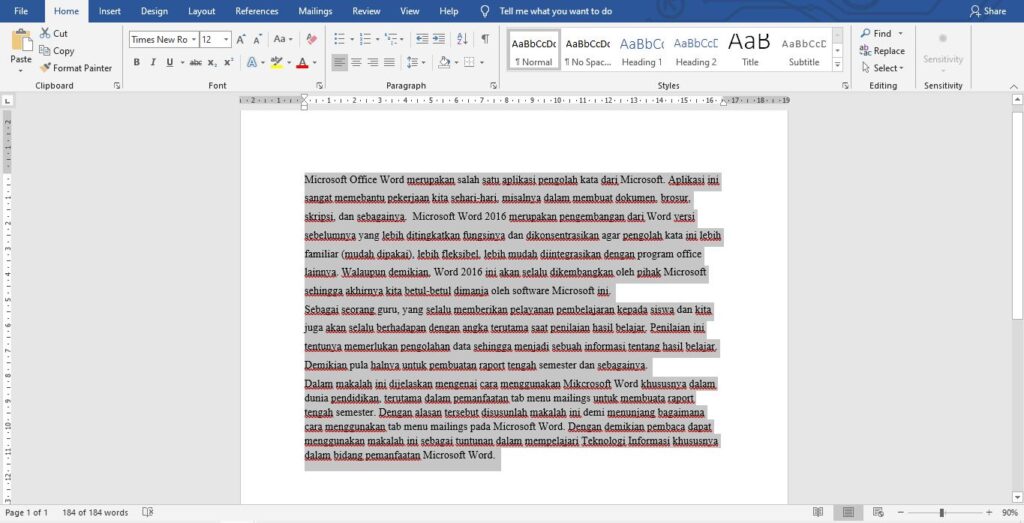This screenshot has width=1024, height=523.
Task: Open the Select dropdown in Editing
Action: click(x=883, y=68)
